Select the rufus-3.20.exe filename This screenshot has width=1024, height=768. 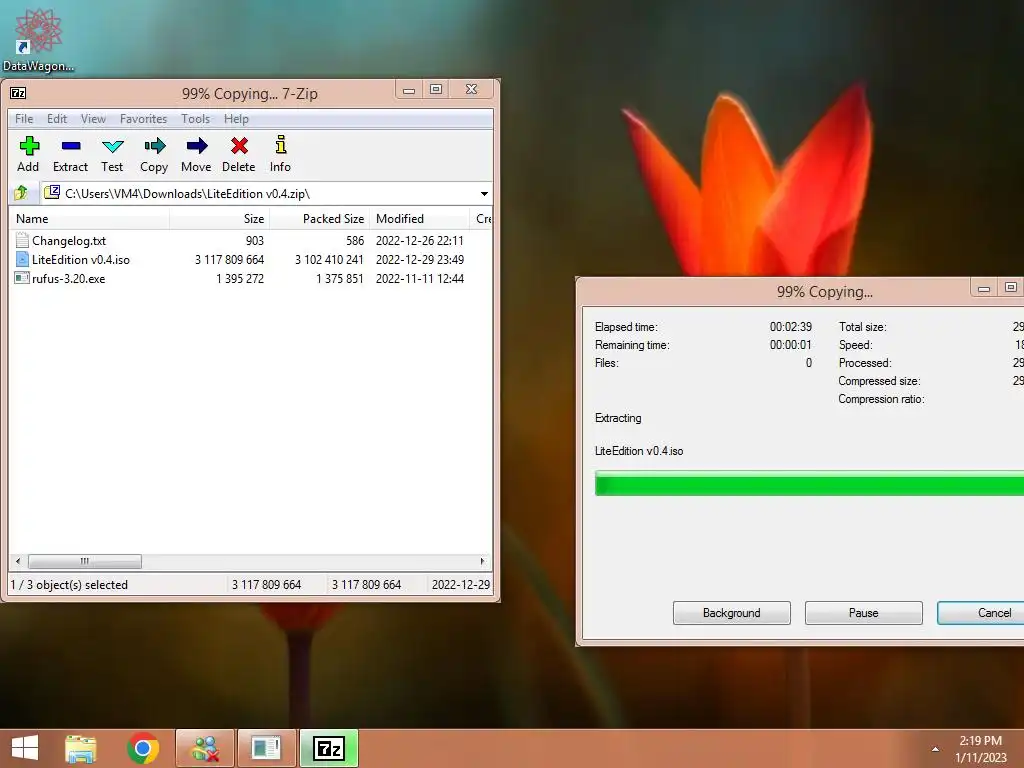click(x=69, y=279)
